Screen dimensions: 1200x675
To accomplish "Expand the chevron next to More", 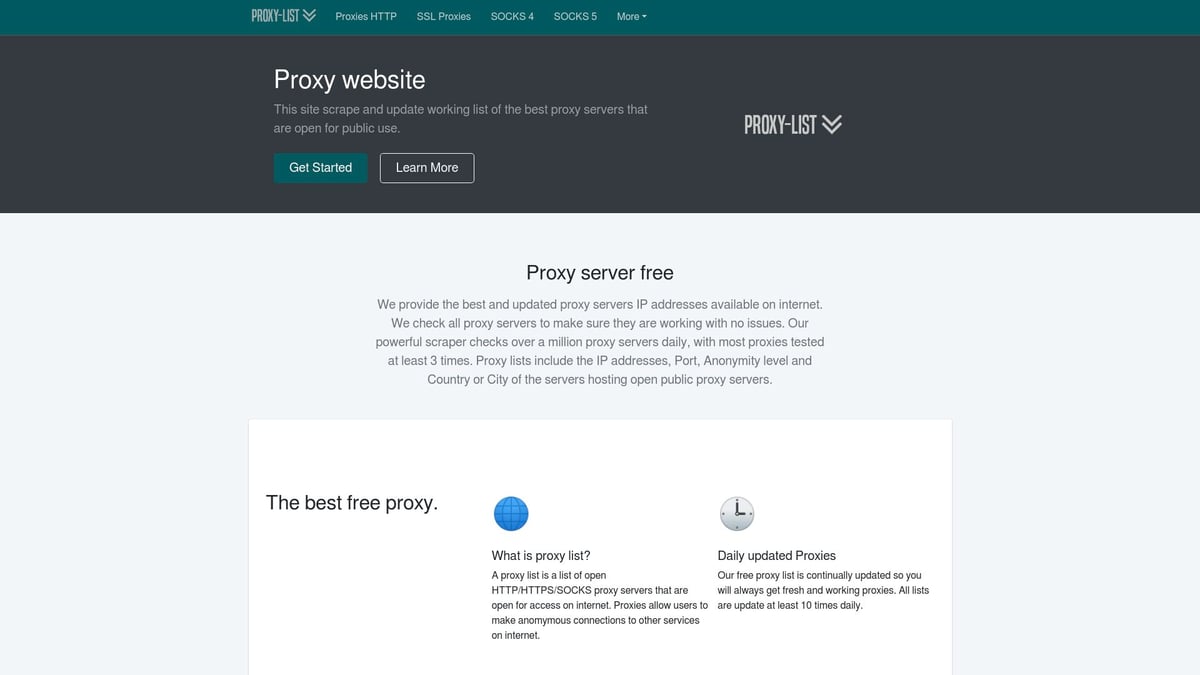I will pyautogui.click(x=645, y=16).
